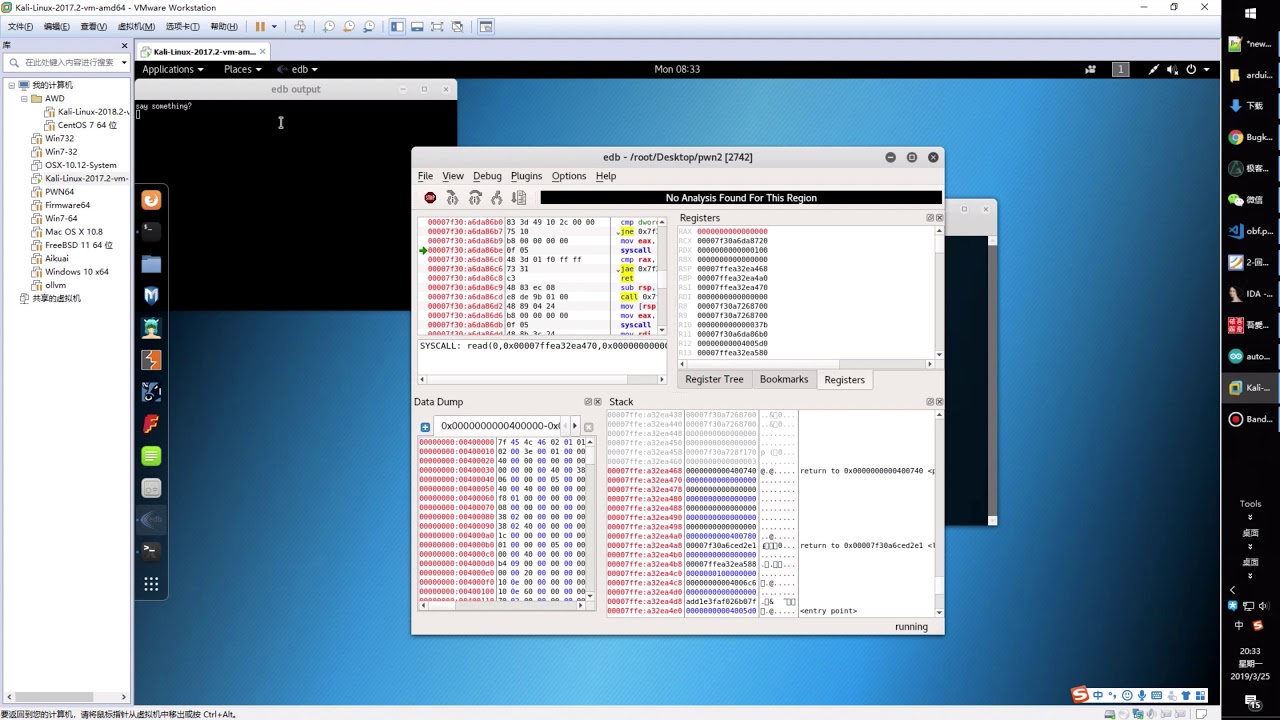The height and width of the screenshot is (720, 1280).
Task: Open the Places menu dropdown
Action: coord(242,69)
